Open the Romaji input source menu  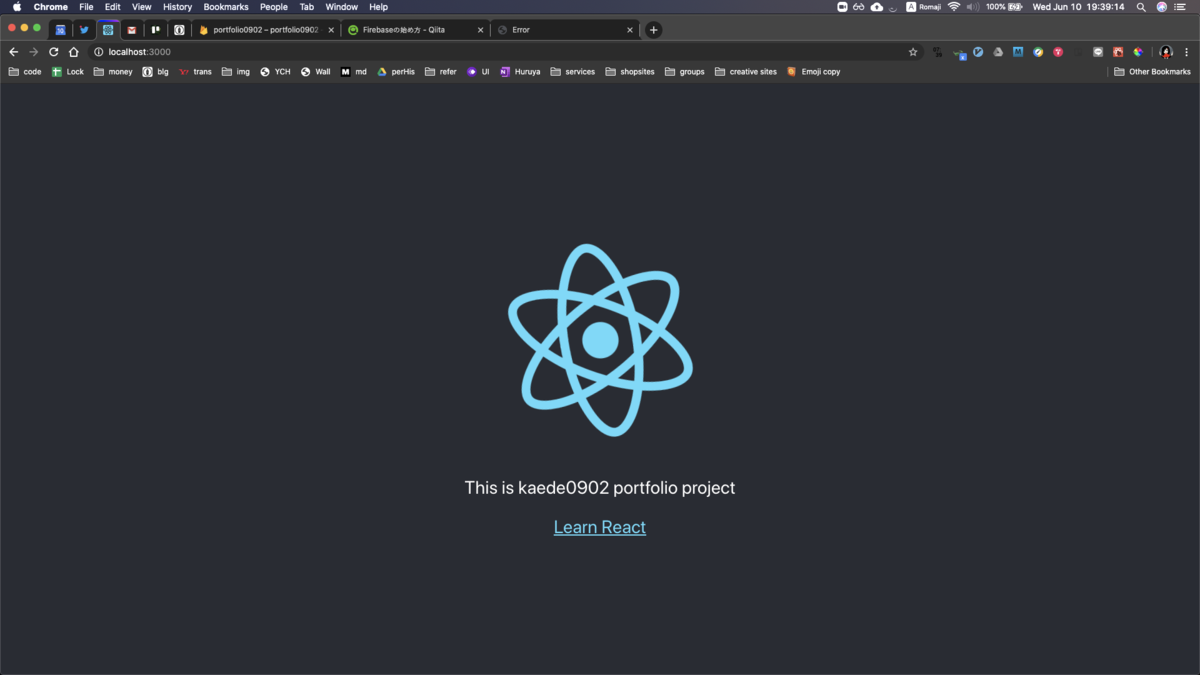[x=924, y=7]
